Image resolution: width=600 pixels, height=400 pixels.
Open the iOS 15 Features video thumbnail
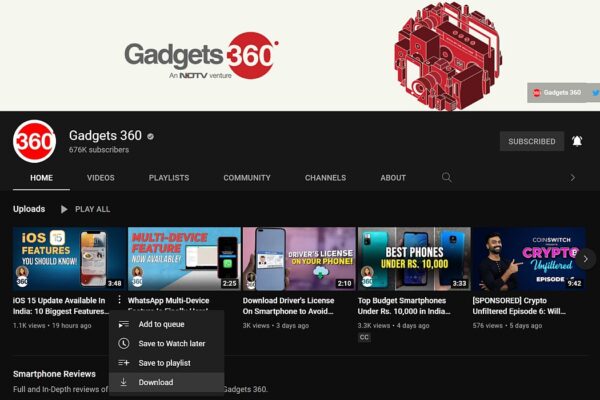[69, 259]
